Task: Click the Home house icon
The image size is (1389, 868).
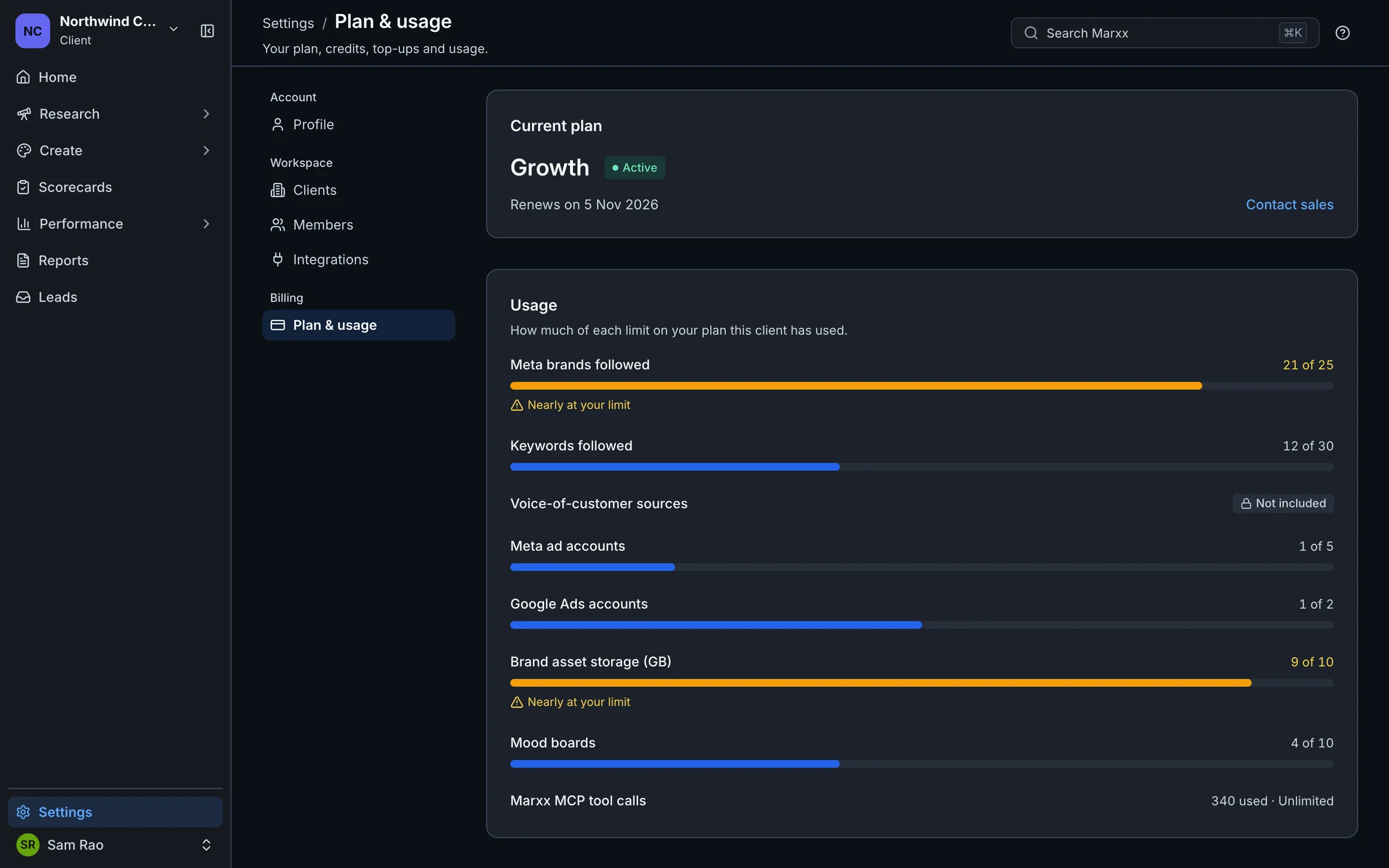Action: click(x=23, y=77)
